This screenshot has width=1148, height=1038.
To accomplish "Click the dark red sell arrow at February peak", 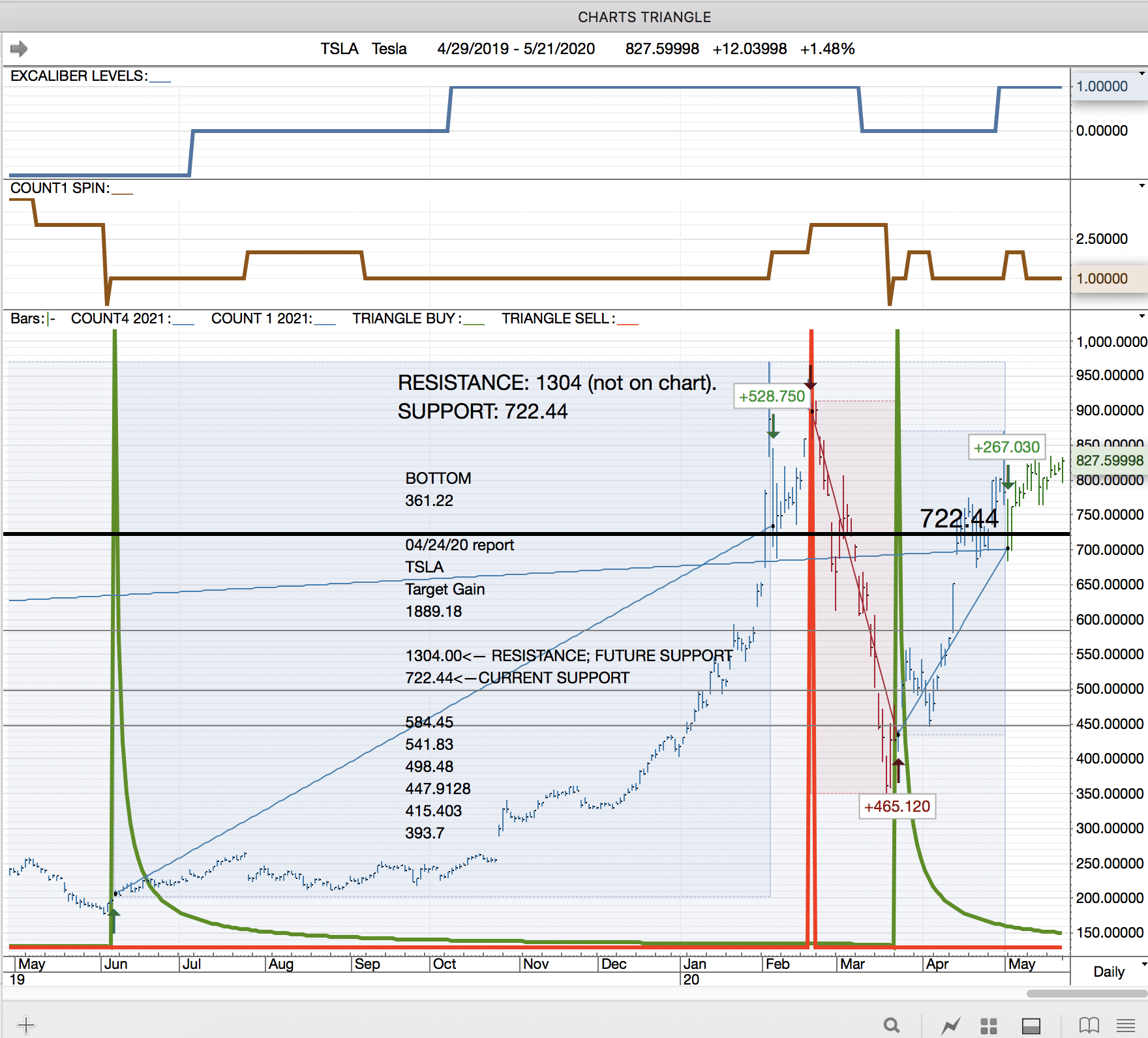I will pyautogui.click(x=810, y=377).
